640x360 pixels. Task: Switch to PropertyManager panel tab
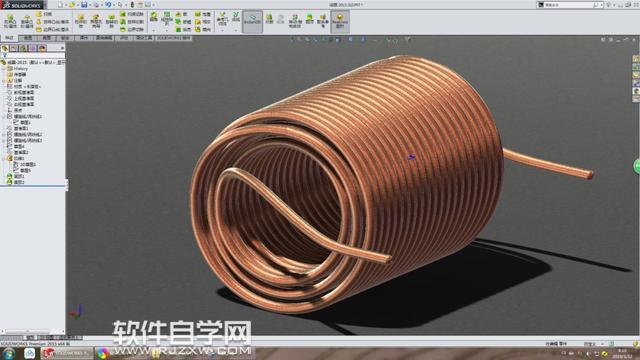pos(14,48)
